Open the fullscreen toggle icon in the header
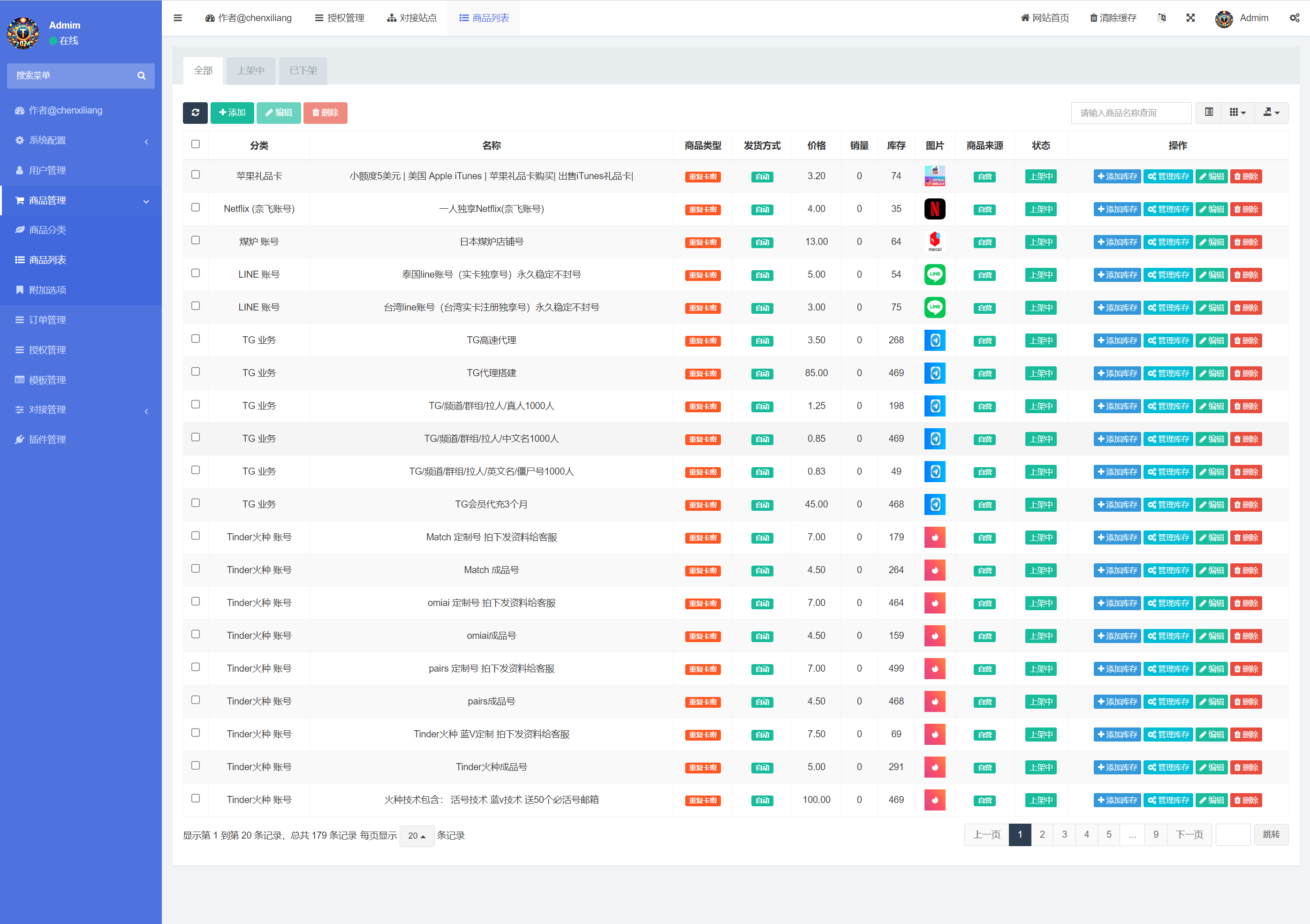 [x=1191, y=18]
